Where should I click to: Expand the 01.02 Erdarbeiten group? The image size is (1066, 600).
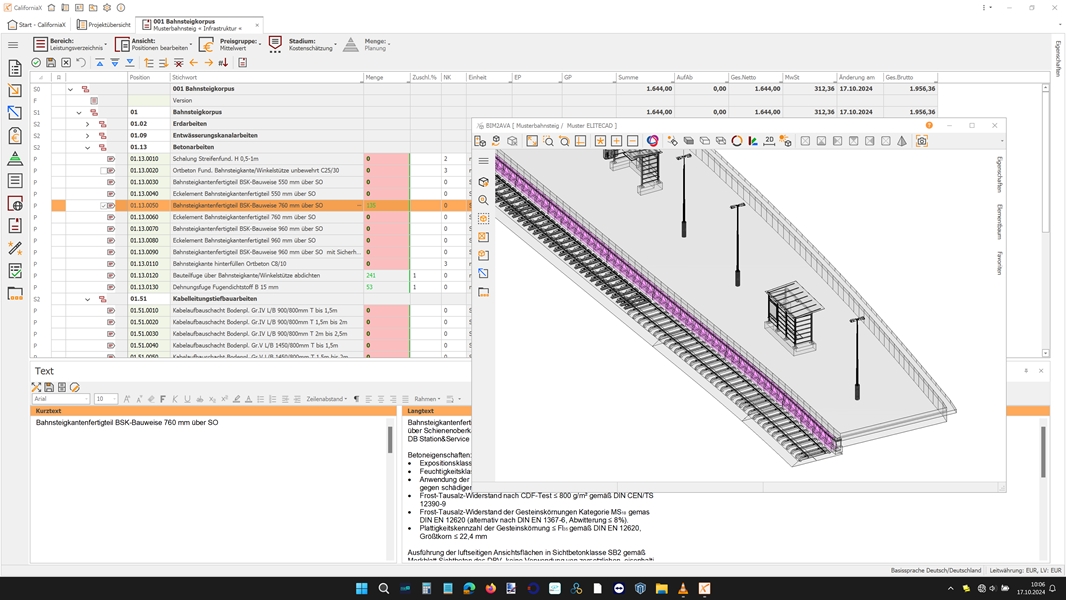(x=87, y=124)
